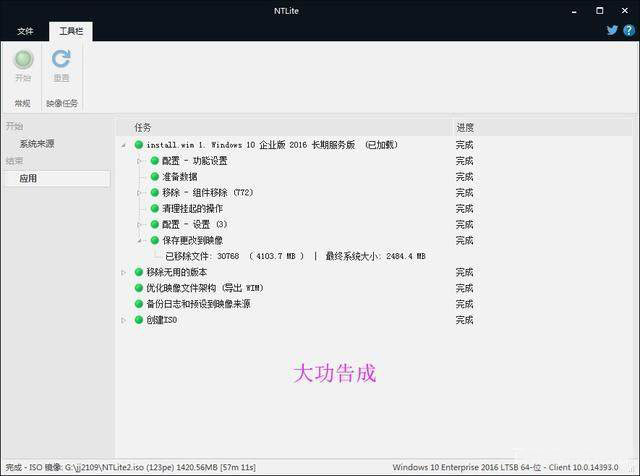Click green dot next to 优化映像文件架构

[139, 288]
